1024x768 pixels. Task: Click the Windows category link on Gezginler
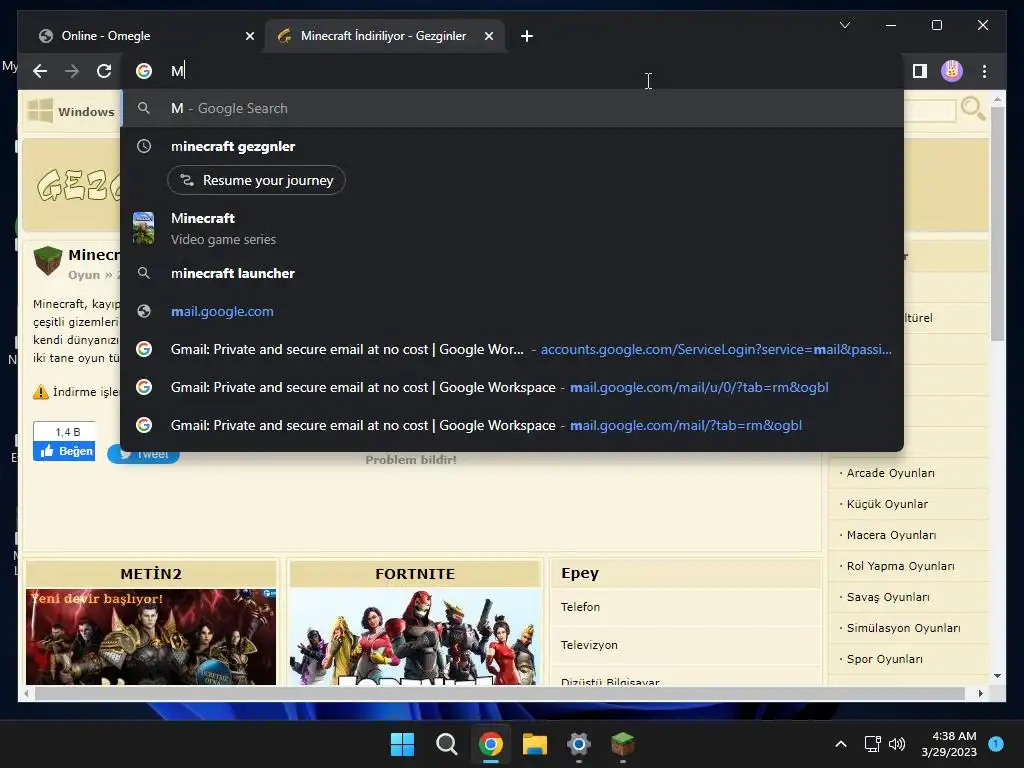point(72,111)
